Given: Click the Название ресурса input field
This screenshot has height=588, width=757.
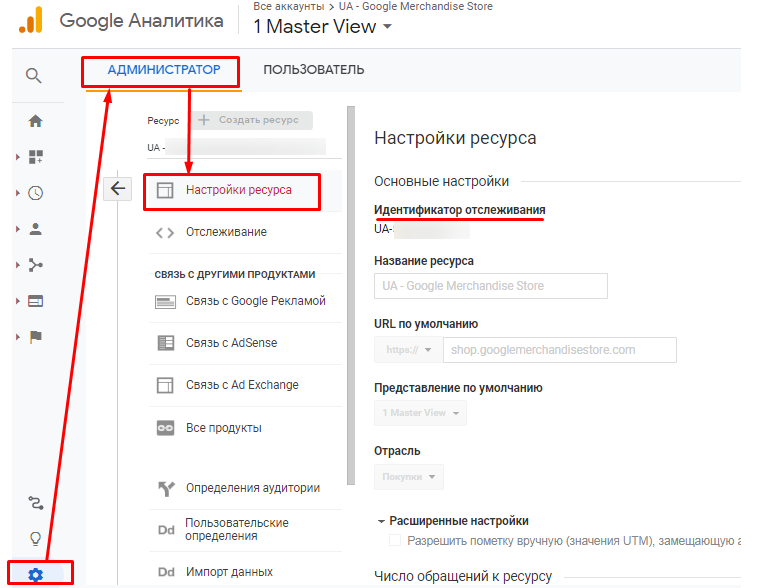Looking at the screenshot, I should tap(491, 286).
